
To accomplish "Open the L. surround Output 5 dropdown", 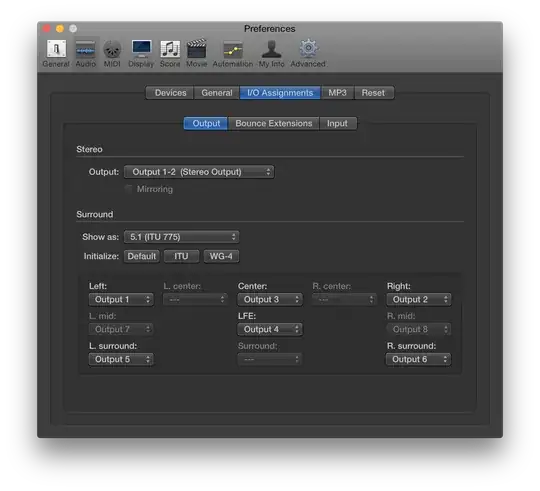I will (x=121, y=359).
